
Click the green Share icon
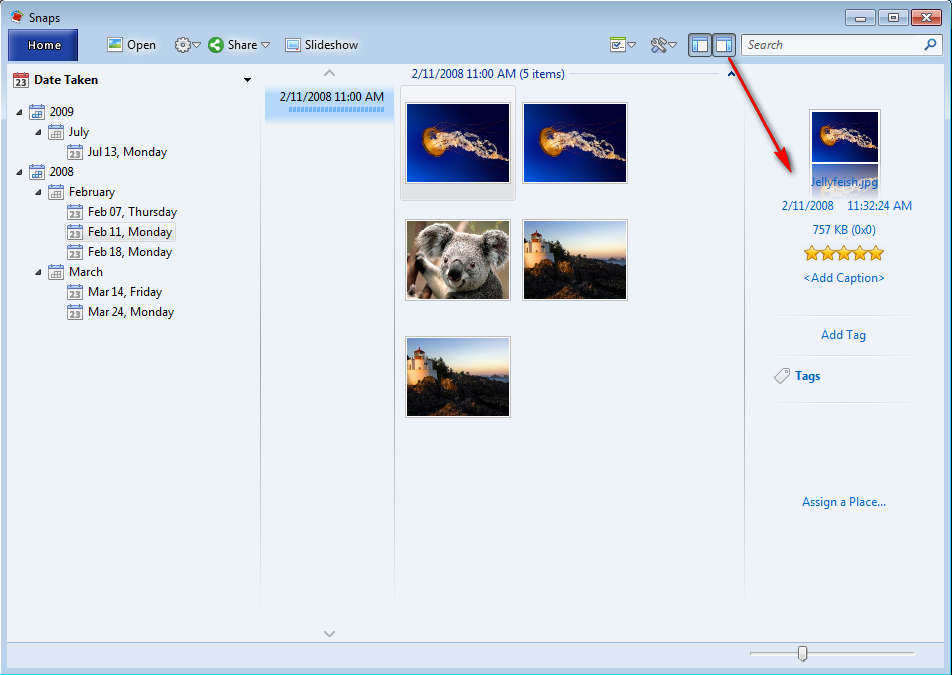(216, 45)
